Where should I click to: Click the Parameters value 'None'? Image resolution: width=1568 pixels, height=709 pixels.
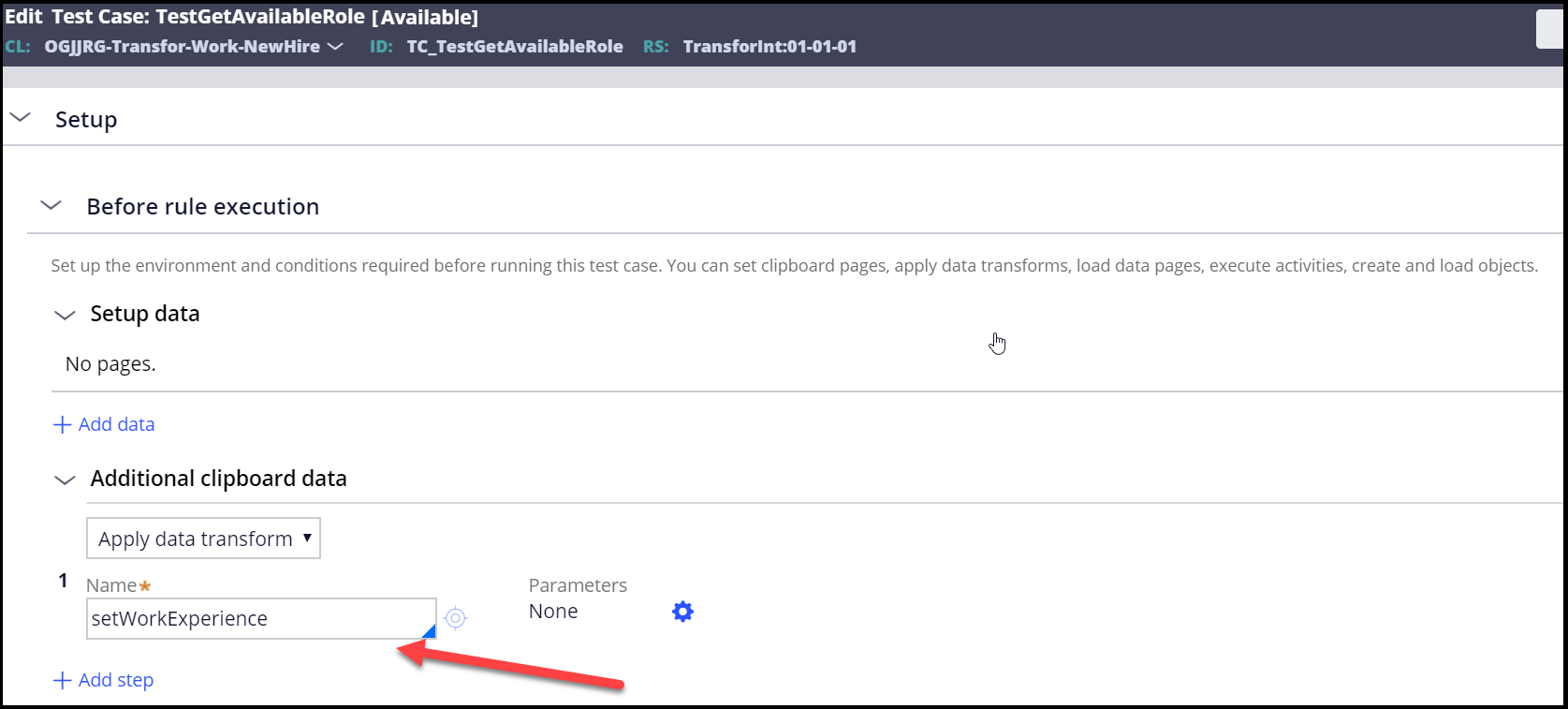pyautogui.click(x=553, y=611)
